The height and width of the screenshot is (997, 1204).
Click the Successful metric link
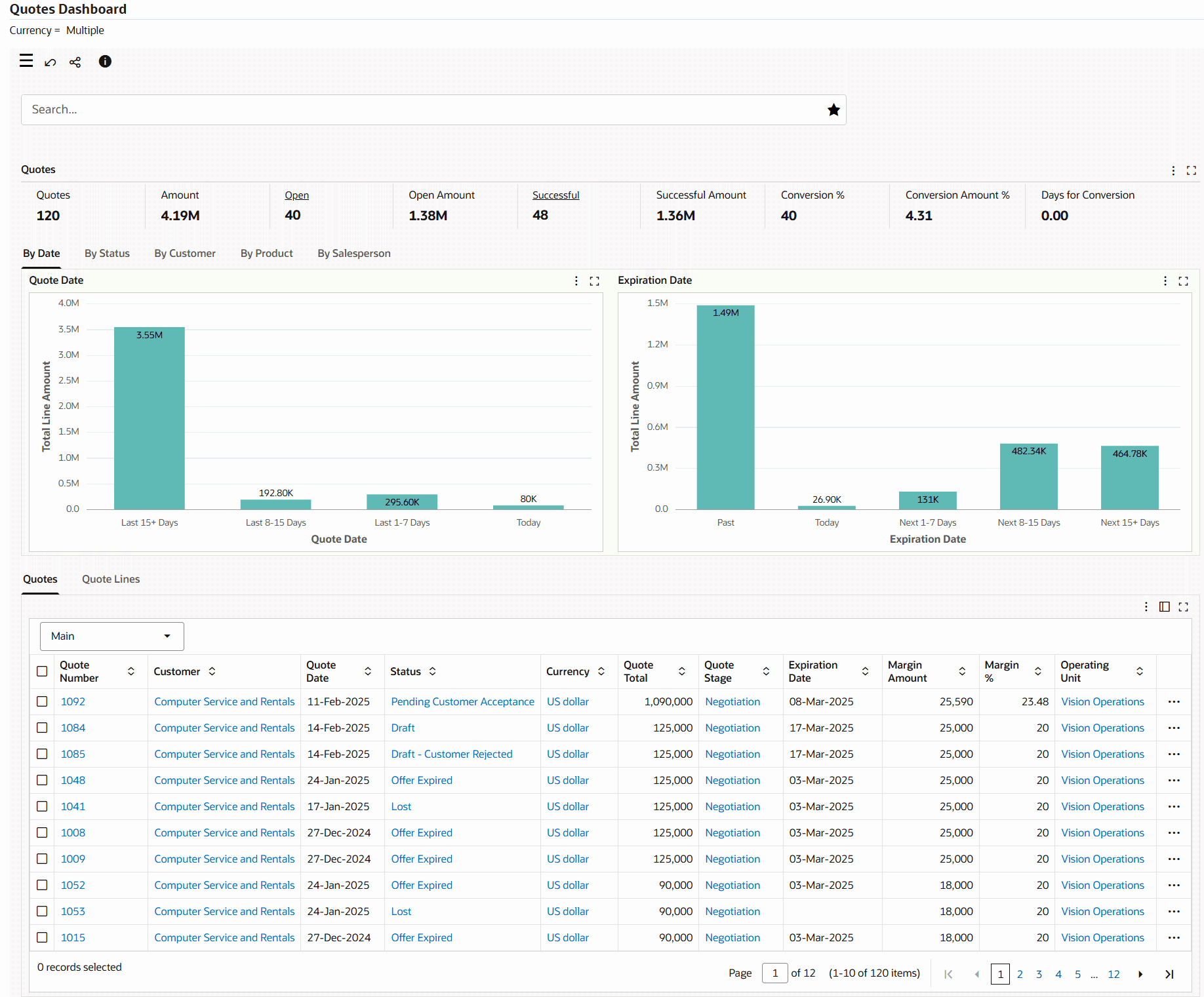point(555,195)
